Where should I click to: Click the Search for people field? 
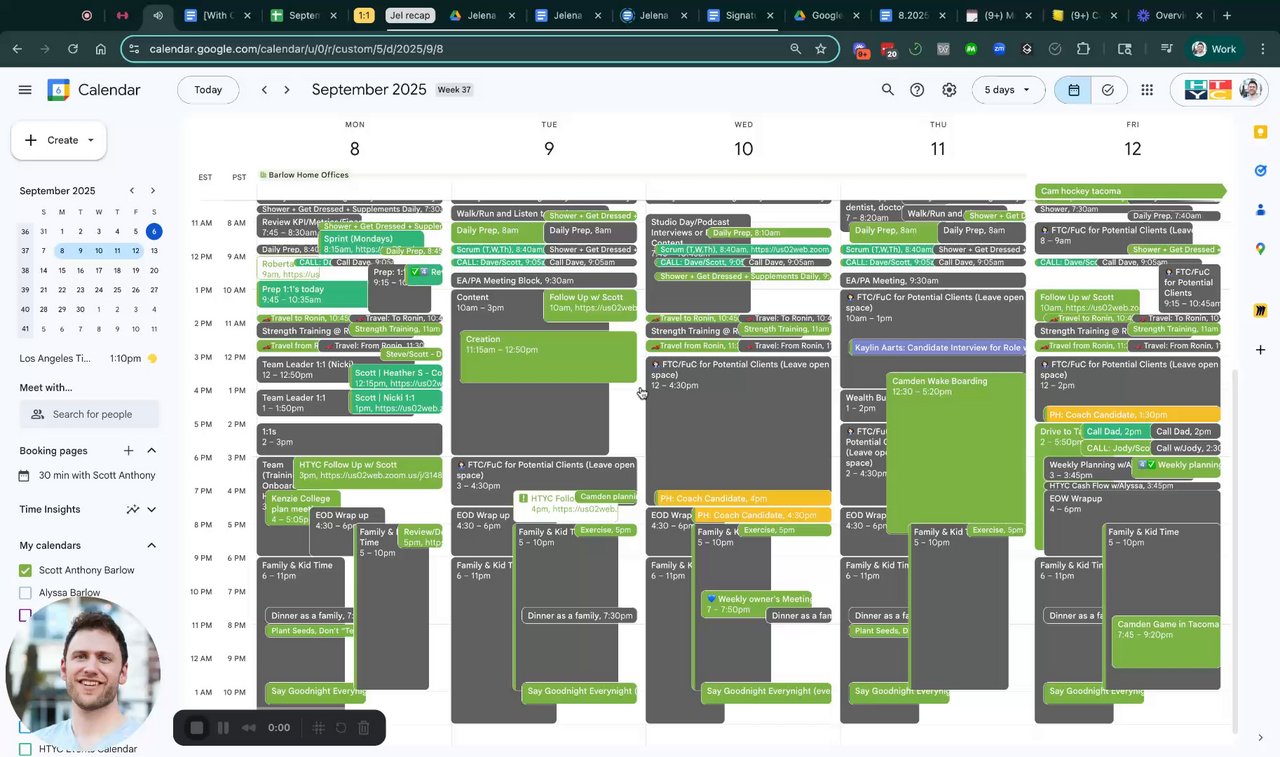click(89, 414)
